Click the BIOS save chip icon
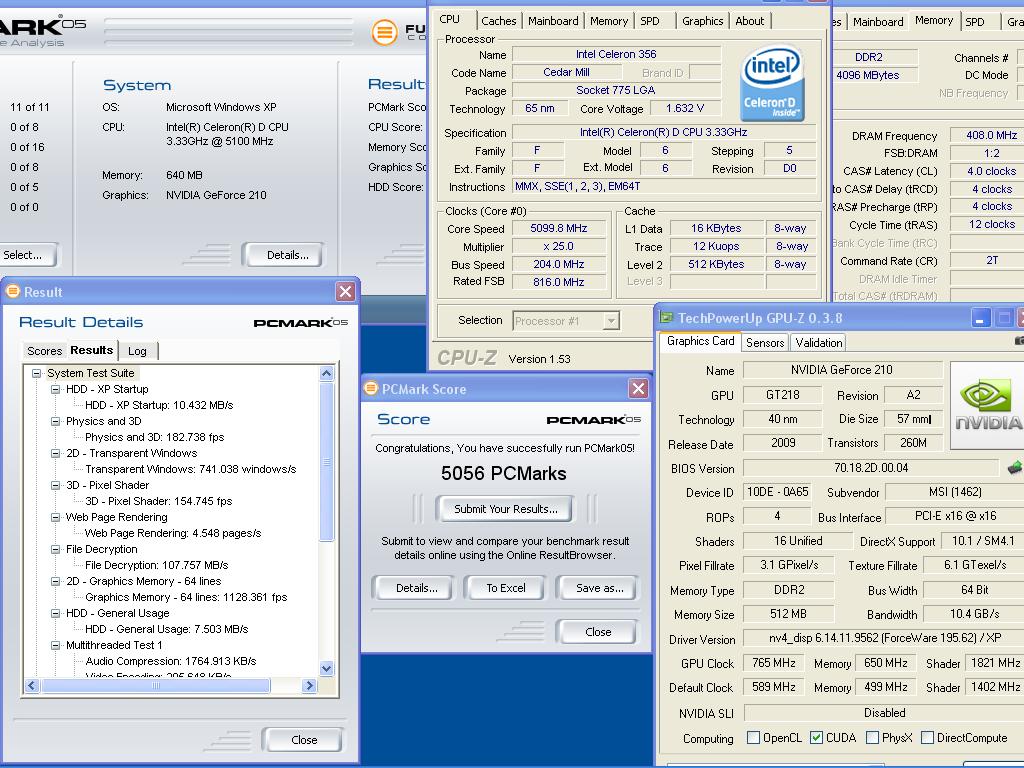The height and width of the screenshot is (768, 1024). [x=1014, y=468]
